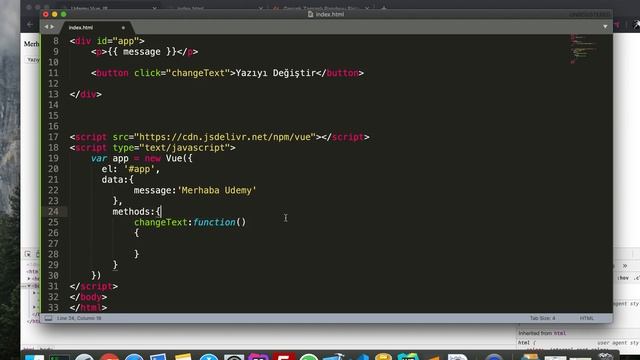Click the '#app' string on line 20
Image resolution: width=640 pixels, height=360 pixels.
click(139, 169)
